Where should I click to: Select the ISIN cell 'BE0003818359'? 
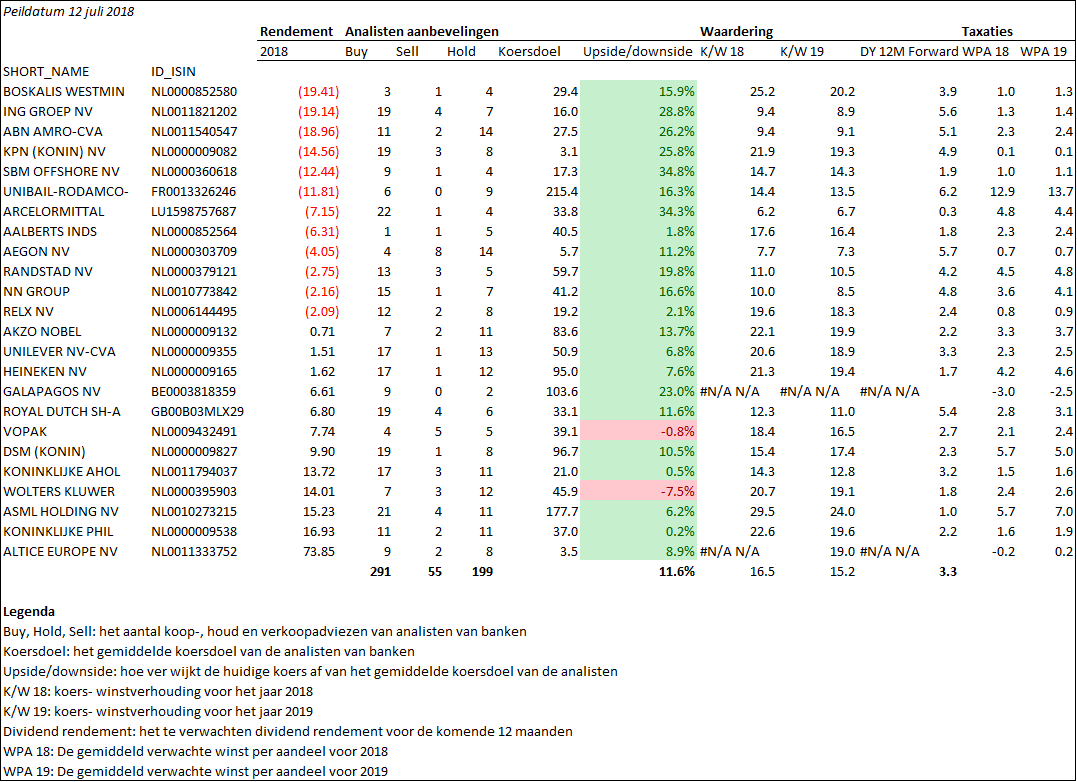[x=194, y=391]
